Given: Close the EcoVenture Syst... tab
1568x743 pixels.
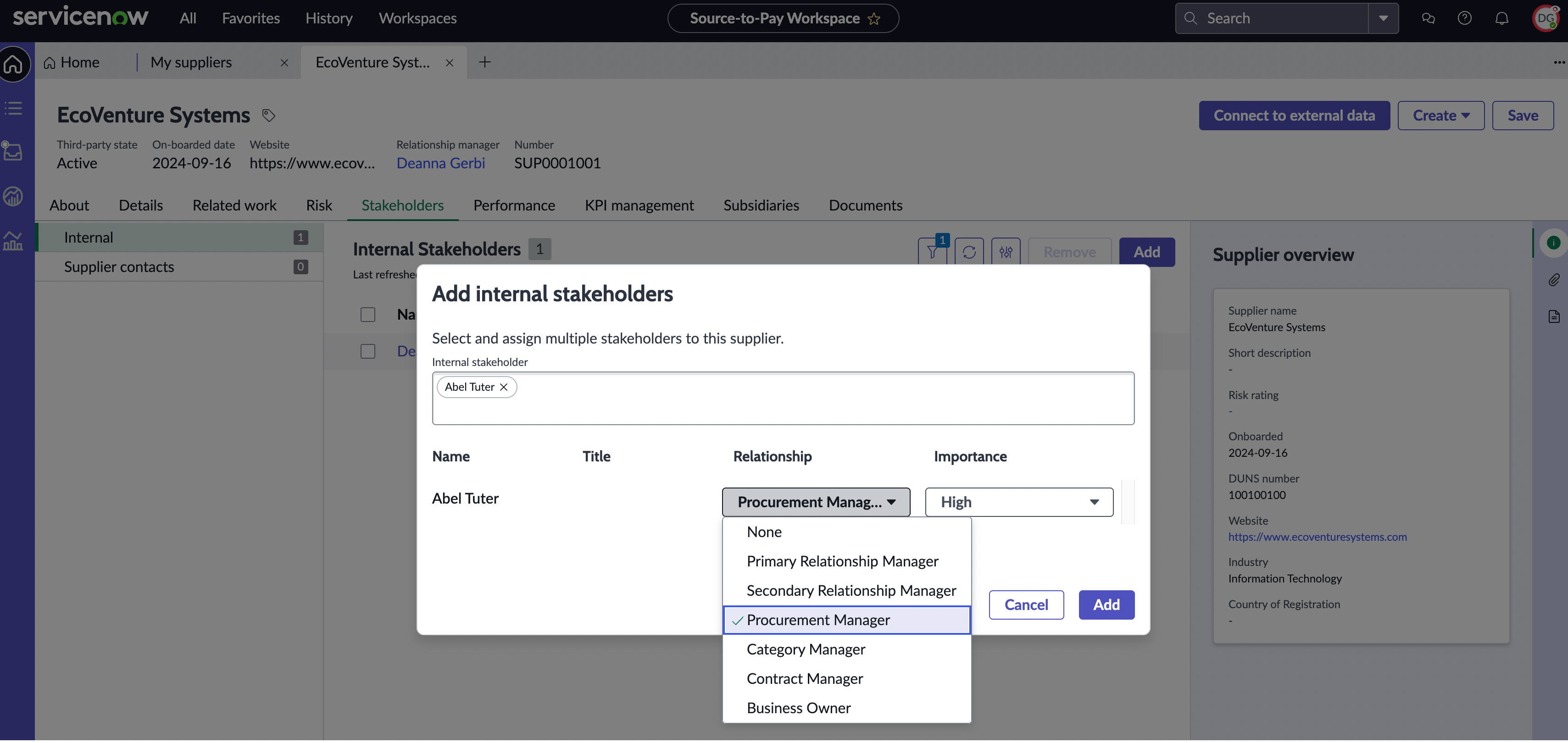Looking at the screenshot, I should click(x=449, y=63).
